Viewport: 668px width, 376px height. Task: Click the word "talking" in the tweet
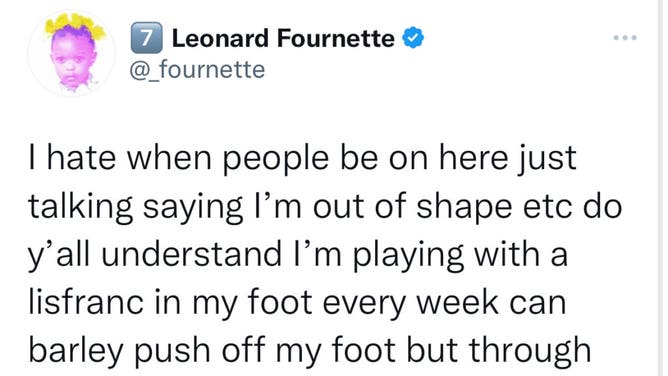point(81,209)
